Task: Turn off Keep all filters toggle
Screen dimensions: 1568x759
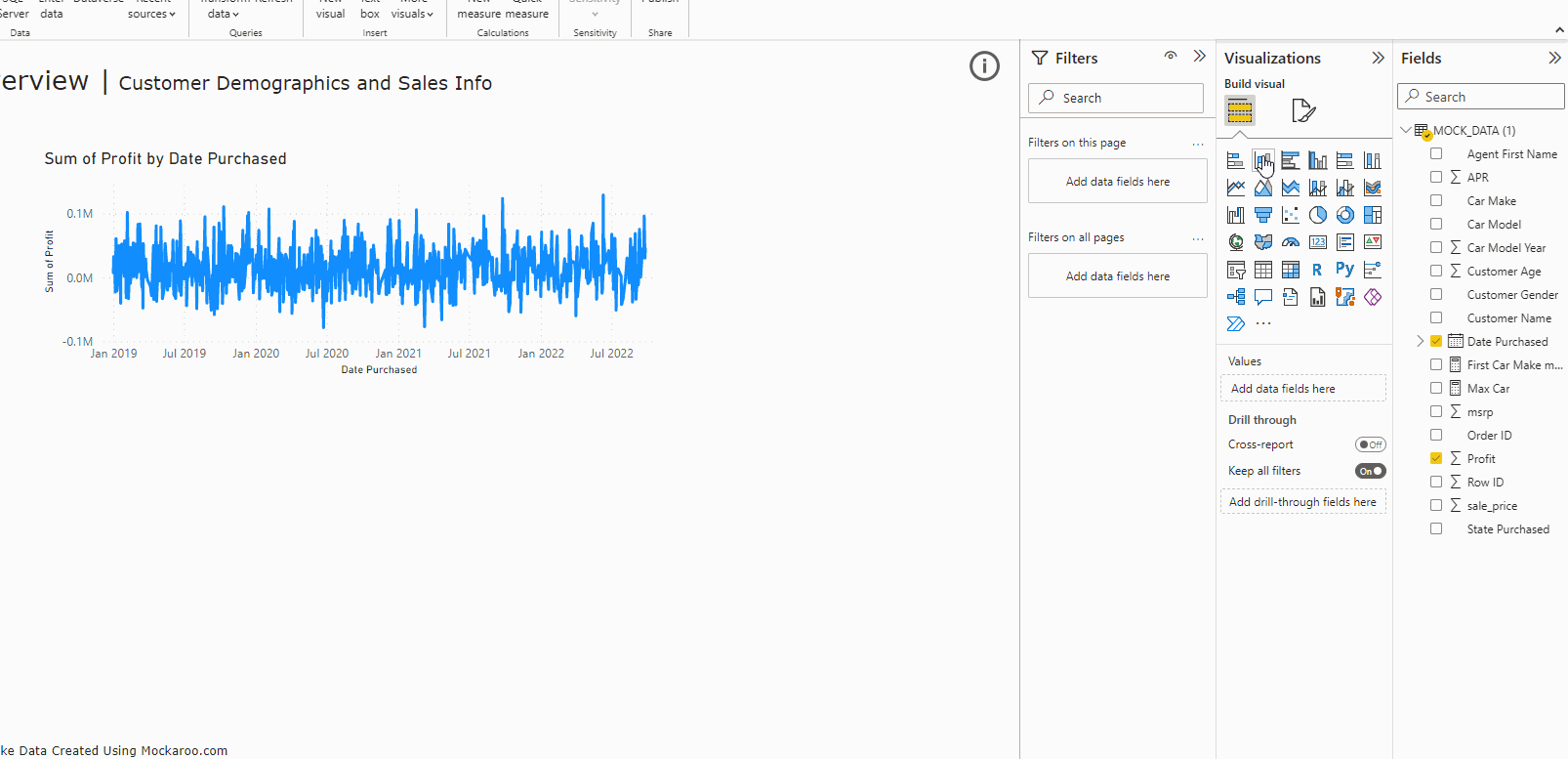Action: 1371,471
